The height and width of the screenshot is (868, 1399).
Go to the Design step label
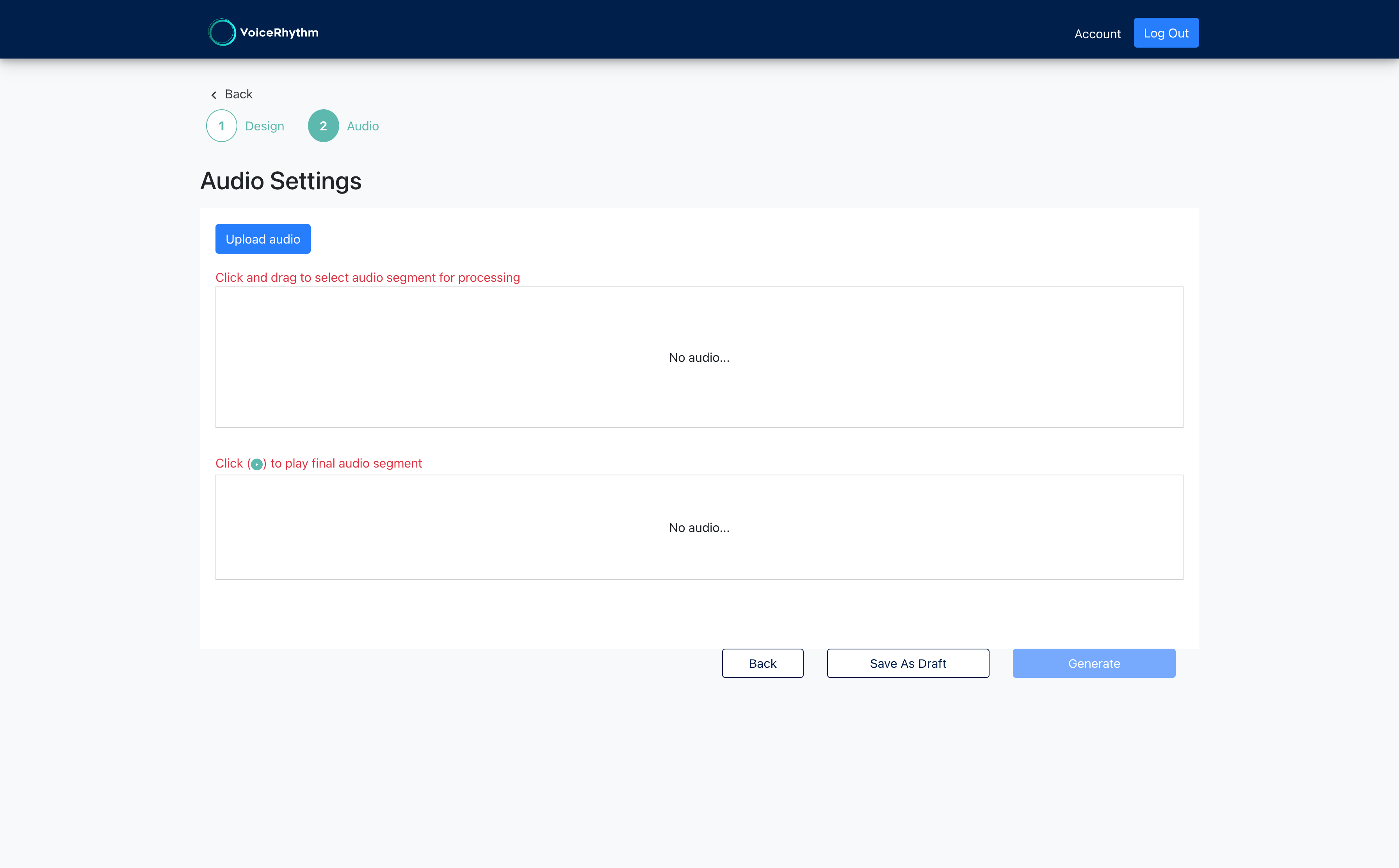(264, 126)
